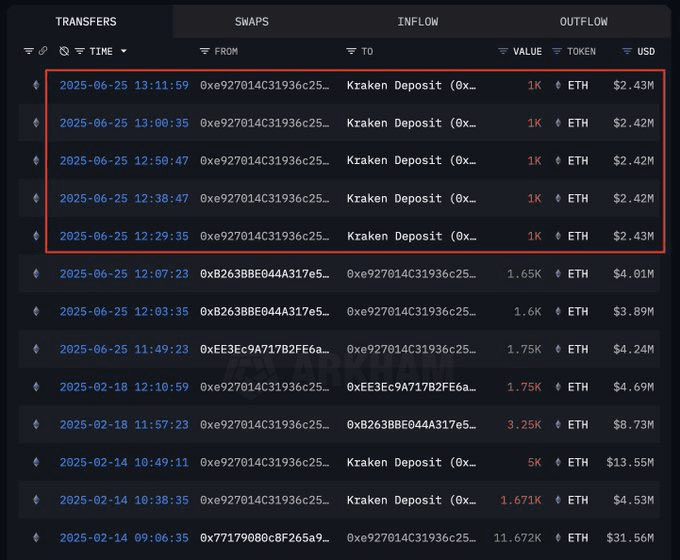Image resolution: width=680 pixels, height=560 pixels.
Task: Click the ETH token on the $13.55M row
Action: point(577,463)
